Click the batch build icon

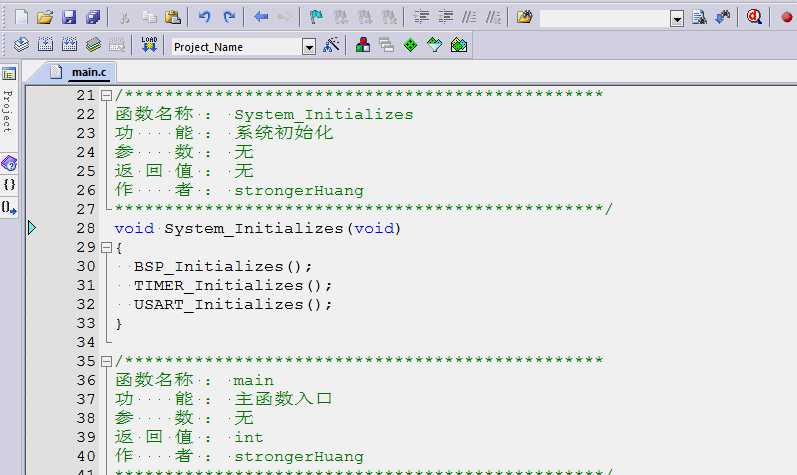point(93,45)
